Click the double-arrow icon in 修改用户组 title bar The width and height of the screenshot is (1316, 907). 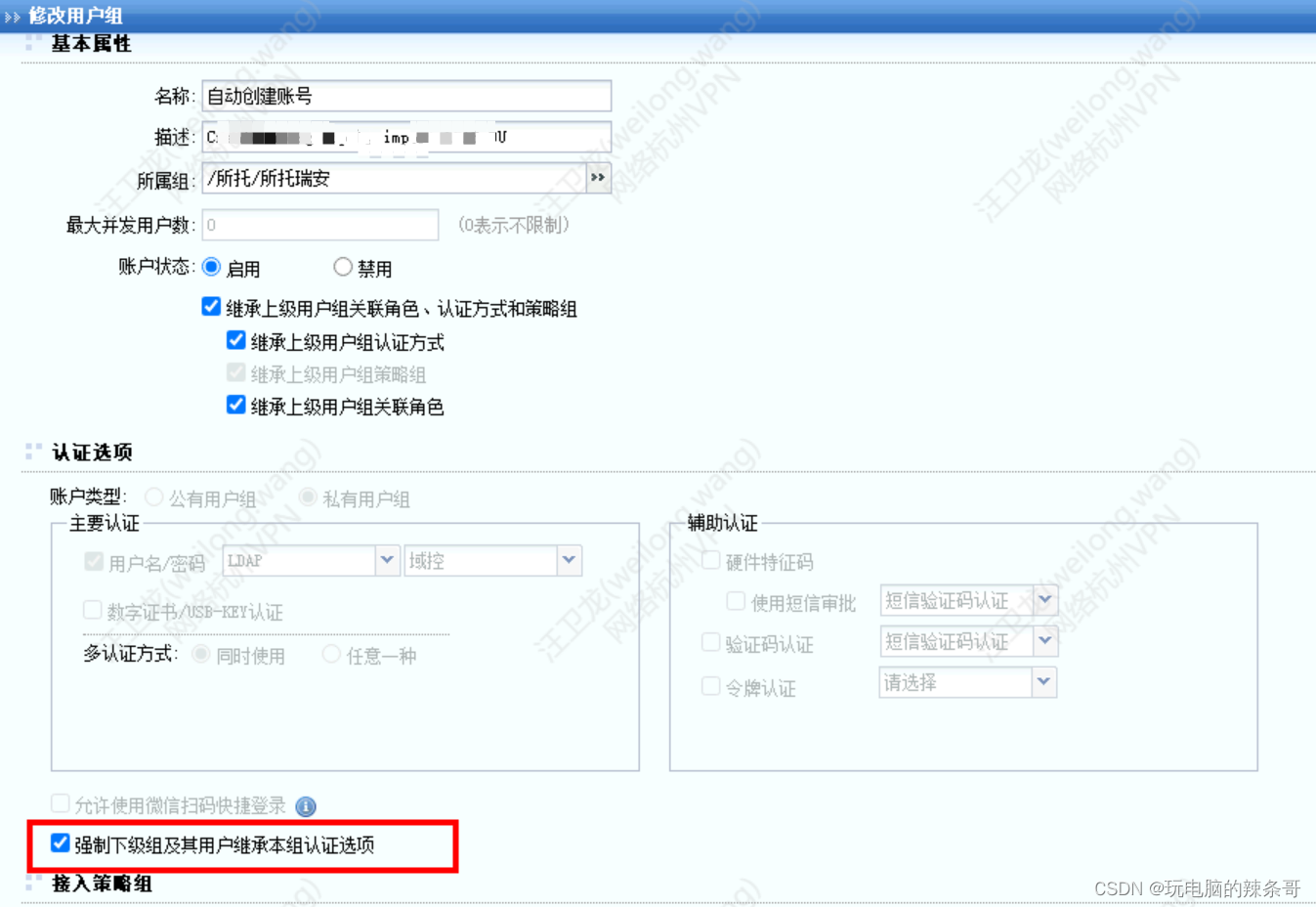tap(13, 17)
